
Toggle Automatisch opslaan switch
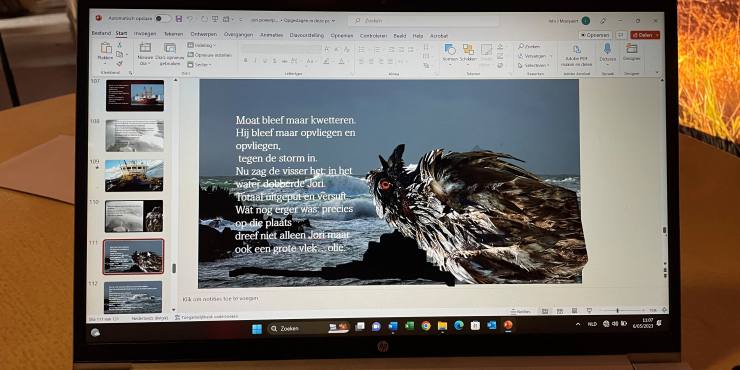tap(163, 18)
